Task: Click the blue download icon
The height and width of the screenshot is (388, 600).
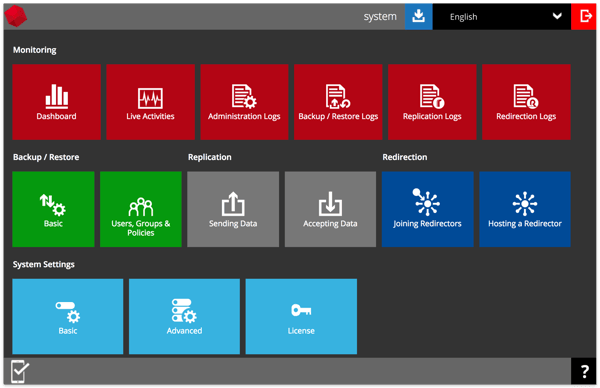Action: 419,16
